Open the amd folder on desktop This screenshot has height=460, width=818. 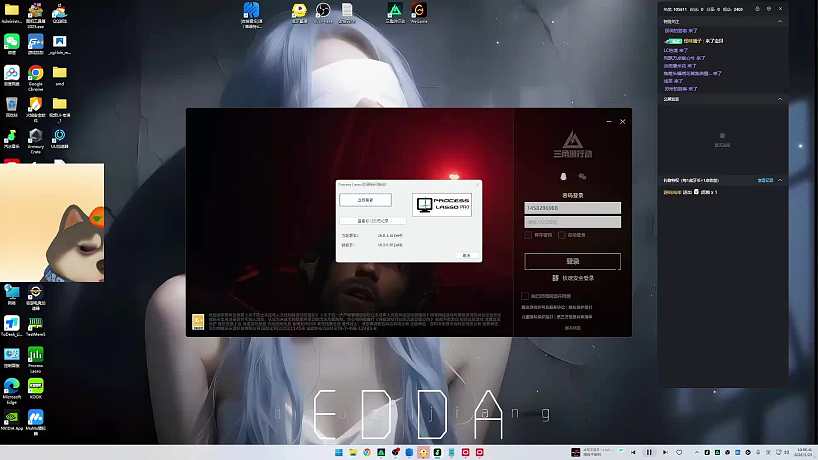tap(59, 75)
